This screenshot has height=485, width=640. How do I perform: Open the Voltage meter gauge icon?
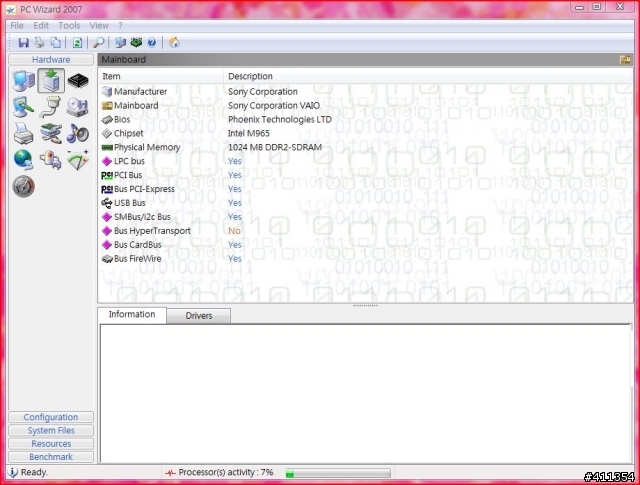click(78, 160)
